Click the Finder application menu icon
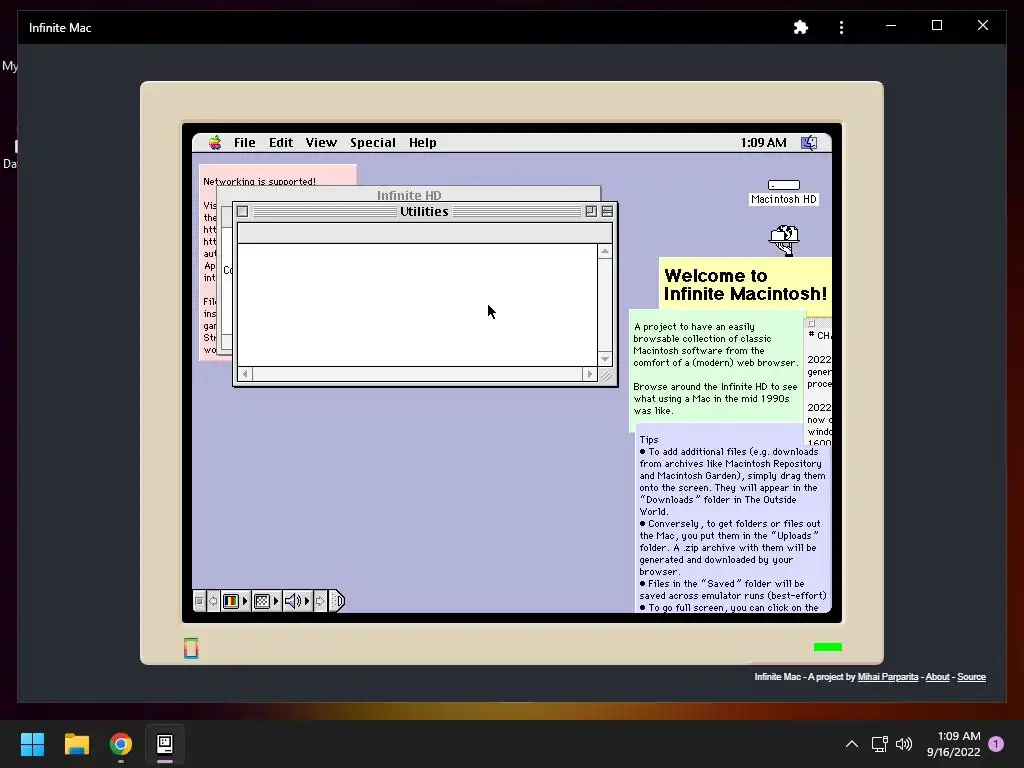Viewport: 1024px width, 768px height. [x=809, y=142]
